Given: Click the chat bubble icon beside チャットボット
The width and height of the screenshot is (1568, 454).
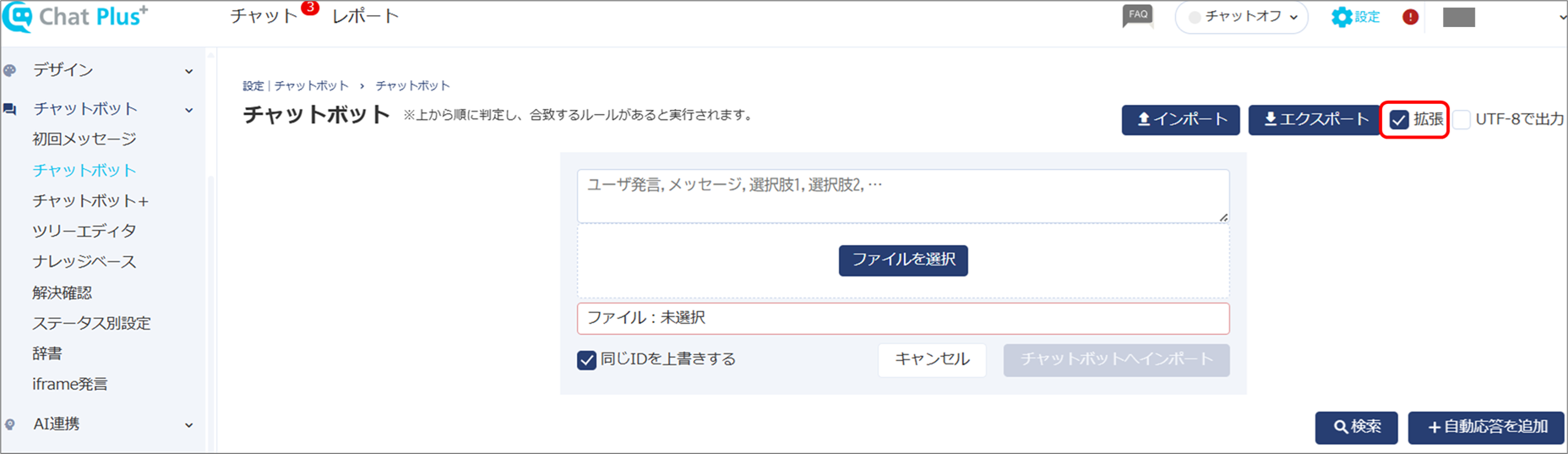Looking at the screenshot, I should coord(10,109).
